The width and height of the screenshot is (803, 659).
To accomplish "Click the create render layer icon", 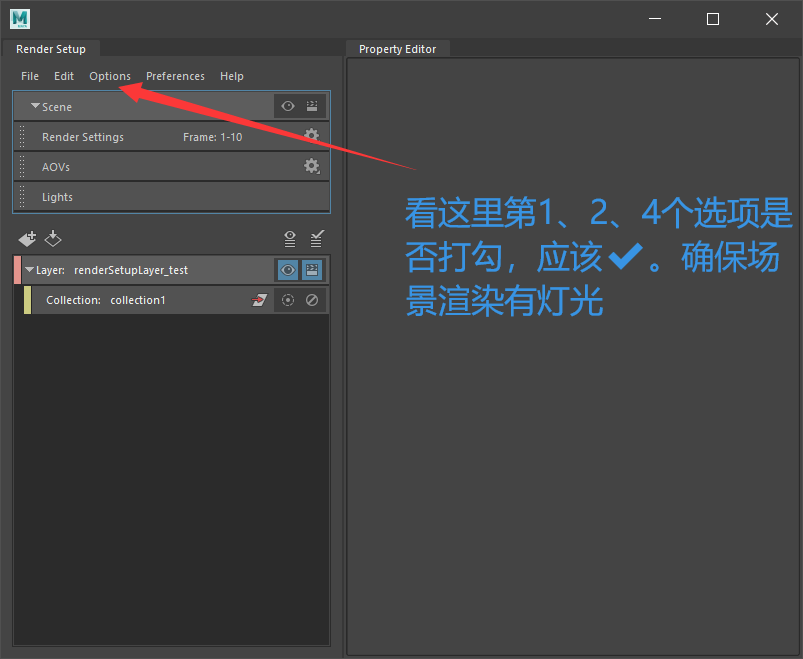I will point(27,239).
